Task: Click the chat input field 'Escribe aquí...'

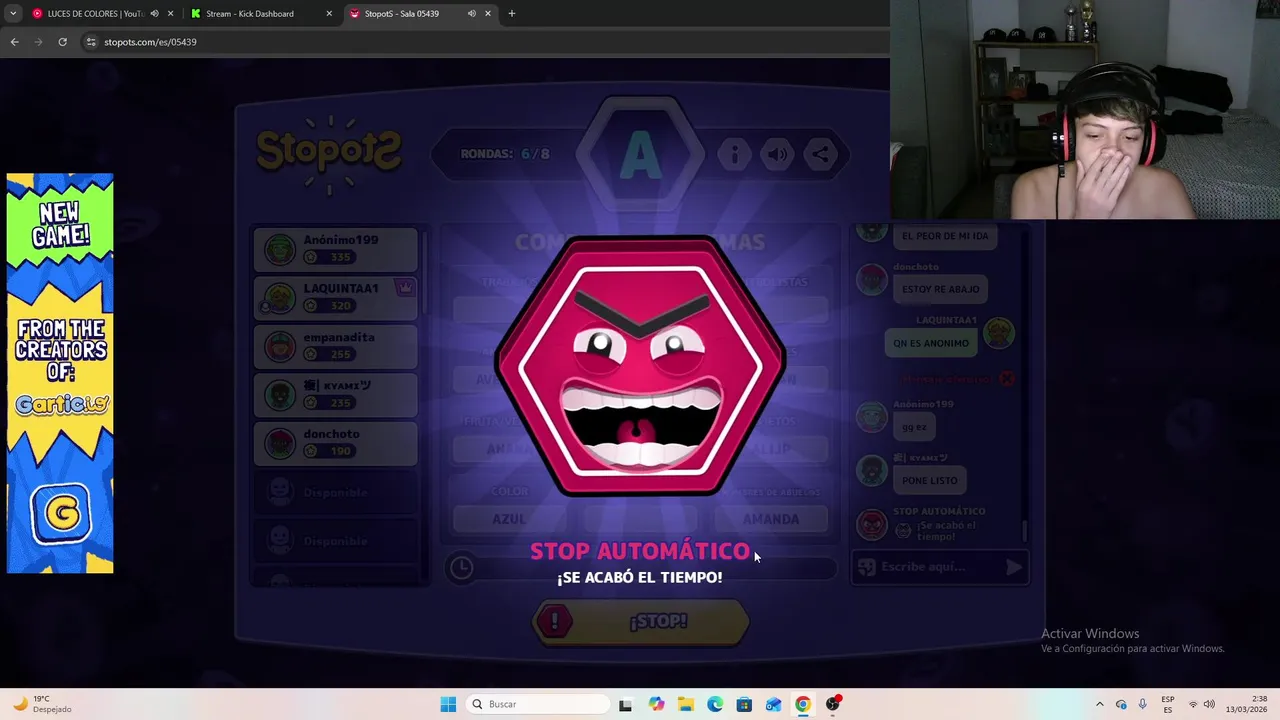Action: click(923, 567)
